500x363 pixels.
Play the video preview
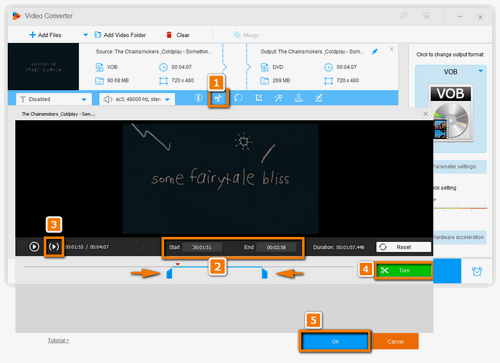click(34, 247)
